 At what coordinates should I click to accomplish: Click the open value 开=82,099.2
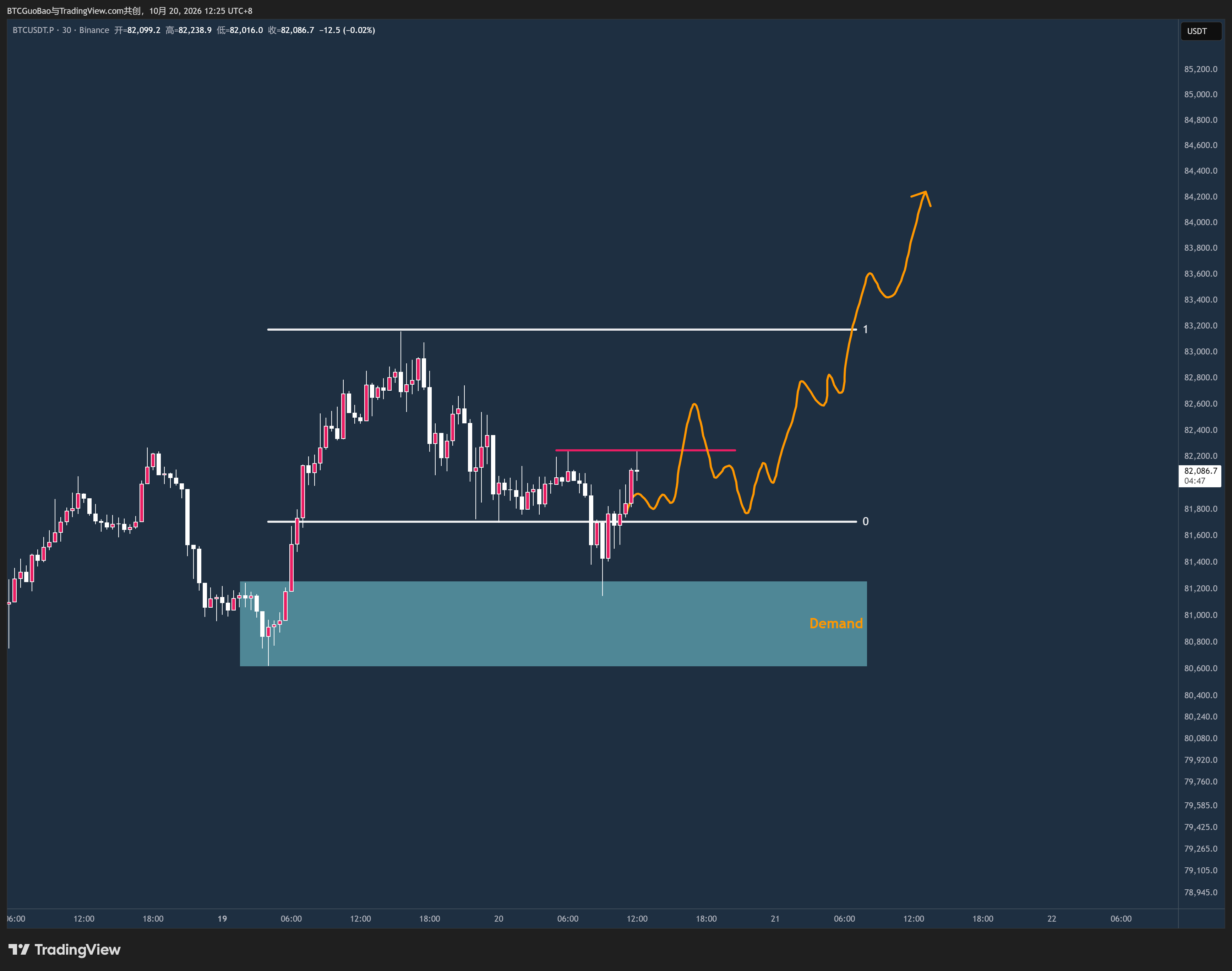(x=137, y=30)
